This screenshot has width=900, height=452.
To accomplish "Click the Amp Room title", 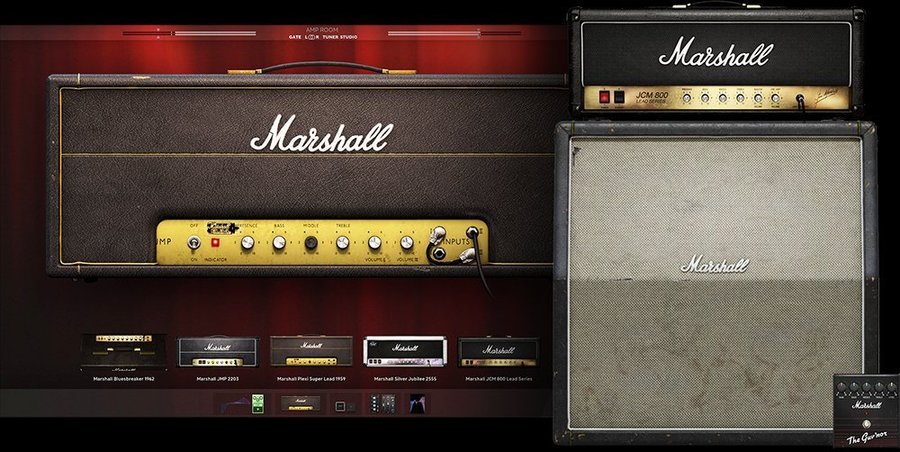I will tap(321, 29).
